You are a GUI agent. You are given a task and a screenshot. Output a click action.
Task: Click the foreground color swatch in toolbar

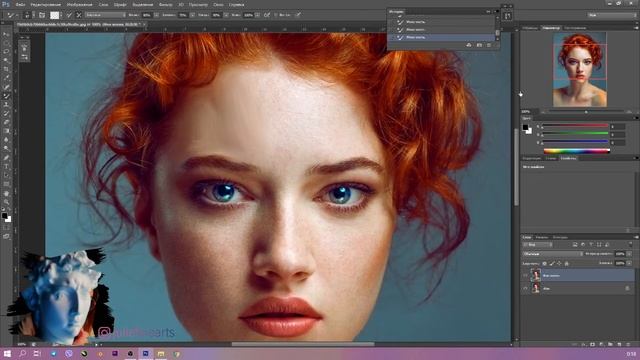[4, 215]
